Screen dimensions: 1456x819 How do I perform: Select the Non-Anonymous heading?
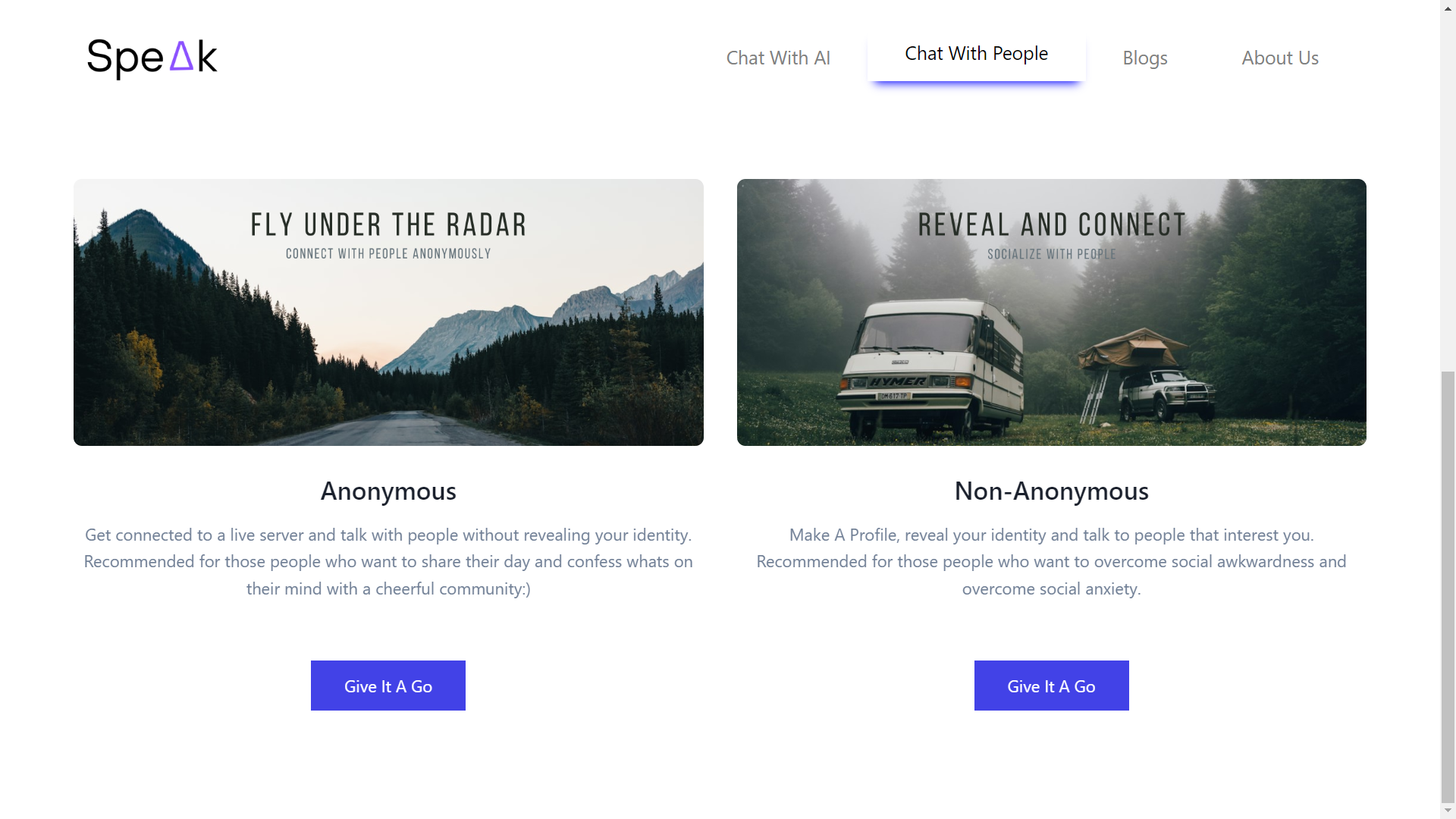(1052, 491)
